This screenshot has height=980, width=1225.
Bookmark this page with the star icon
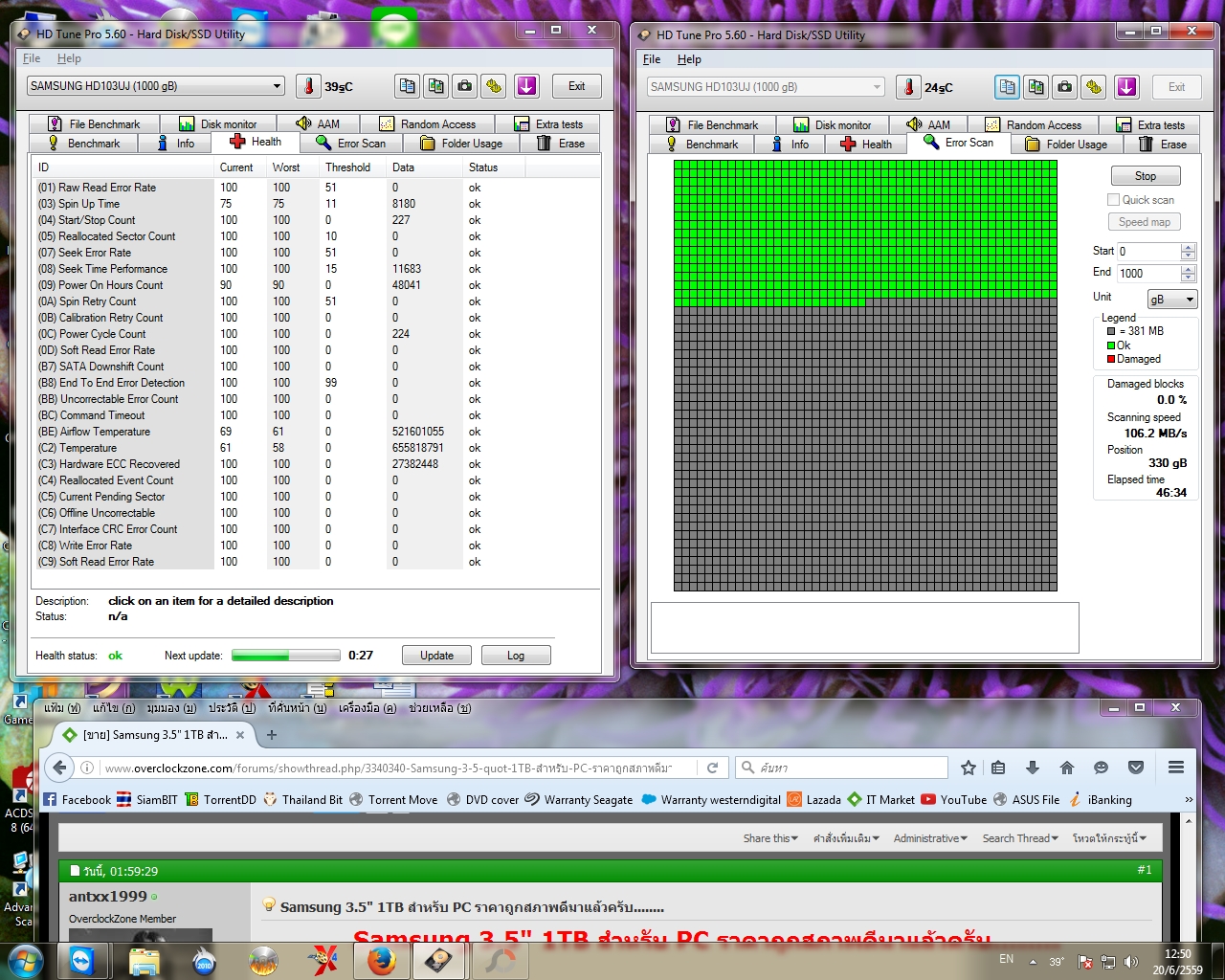pos(969,768)
